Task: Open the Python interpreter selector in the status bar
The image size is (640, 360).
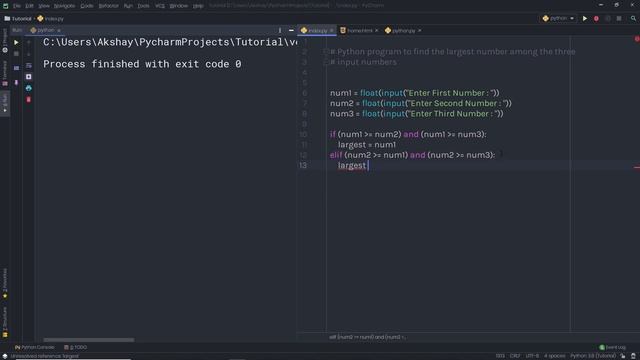Action: point(593,356)
